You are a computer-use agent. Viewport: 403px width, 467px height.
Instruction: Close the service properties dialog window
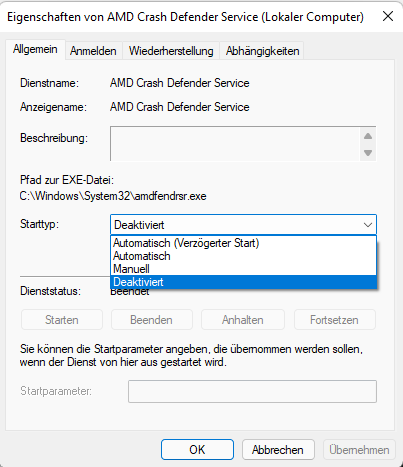click(x=388, y=16)
